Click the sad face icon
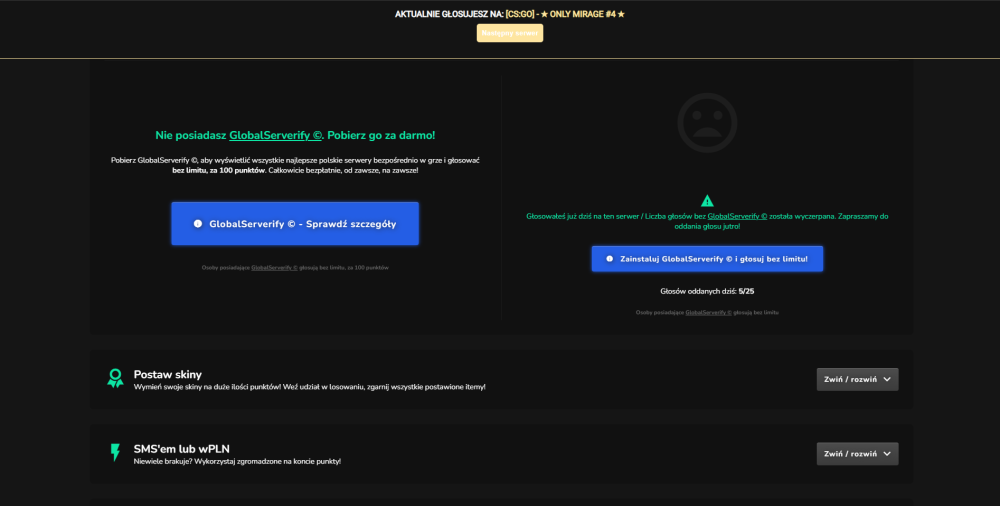 point(707,123)
